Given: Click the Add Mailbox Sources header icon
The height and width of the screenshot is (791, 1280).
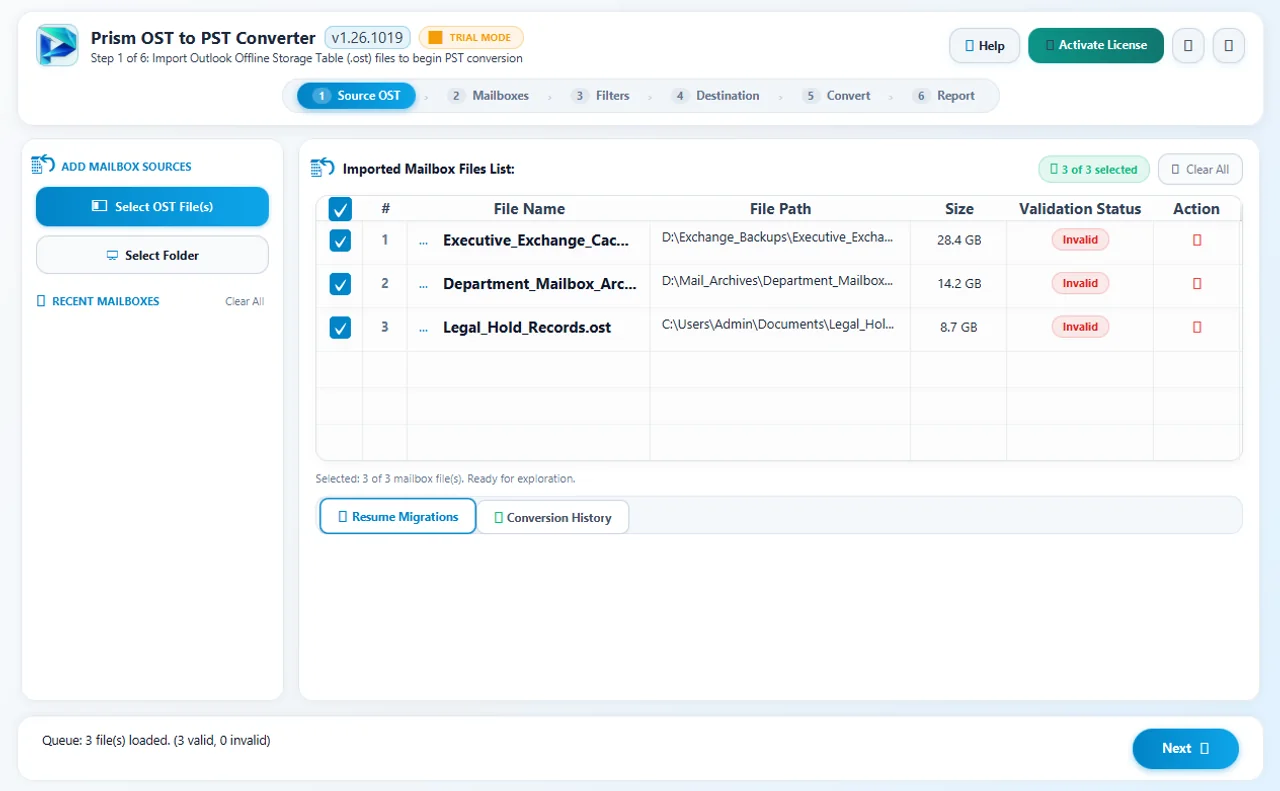Looking at the screenshot, I should click(x=43, y=165).
